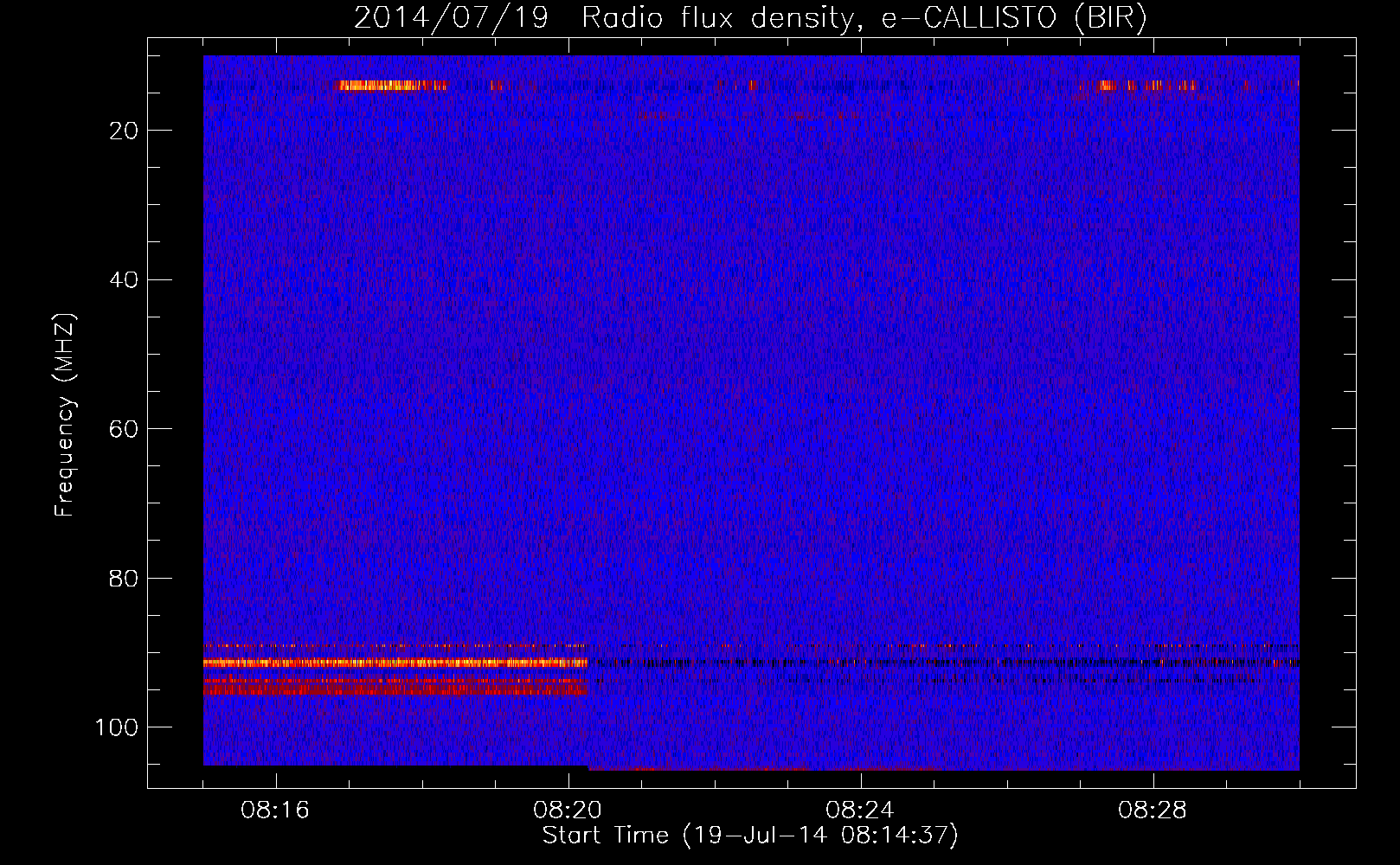Image resolution: width=1400 pixels, height=865 pixels.
Task: Click the 80 frequency tick label
Action: [x=124, y=578]
